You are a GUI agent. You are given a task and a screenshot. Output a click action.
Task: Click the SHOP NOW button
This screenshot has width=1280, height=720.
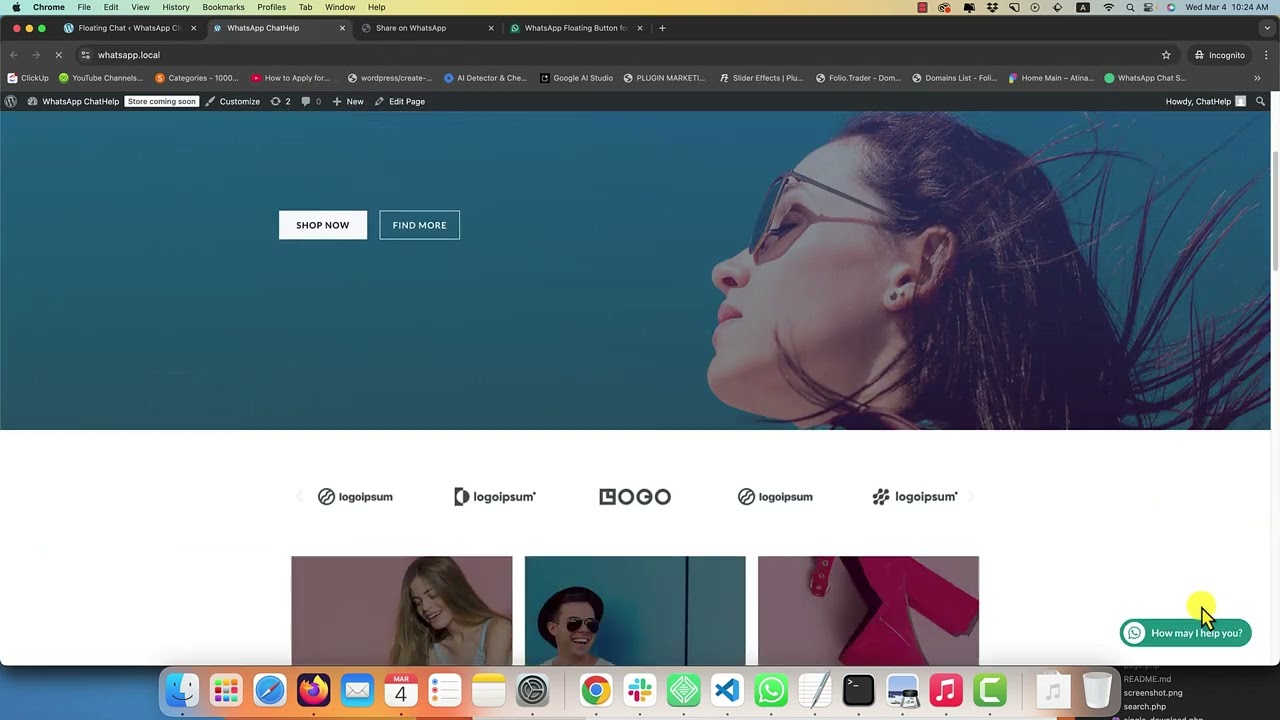323,225
